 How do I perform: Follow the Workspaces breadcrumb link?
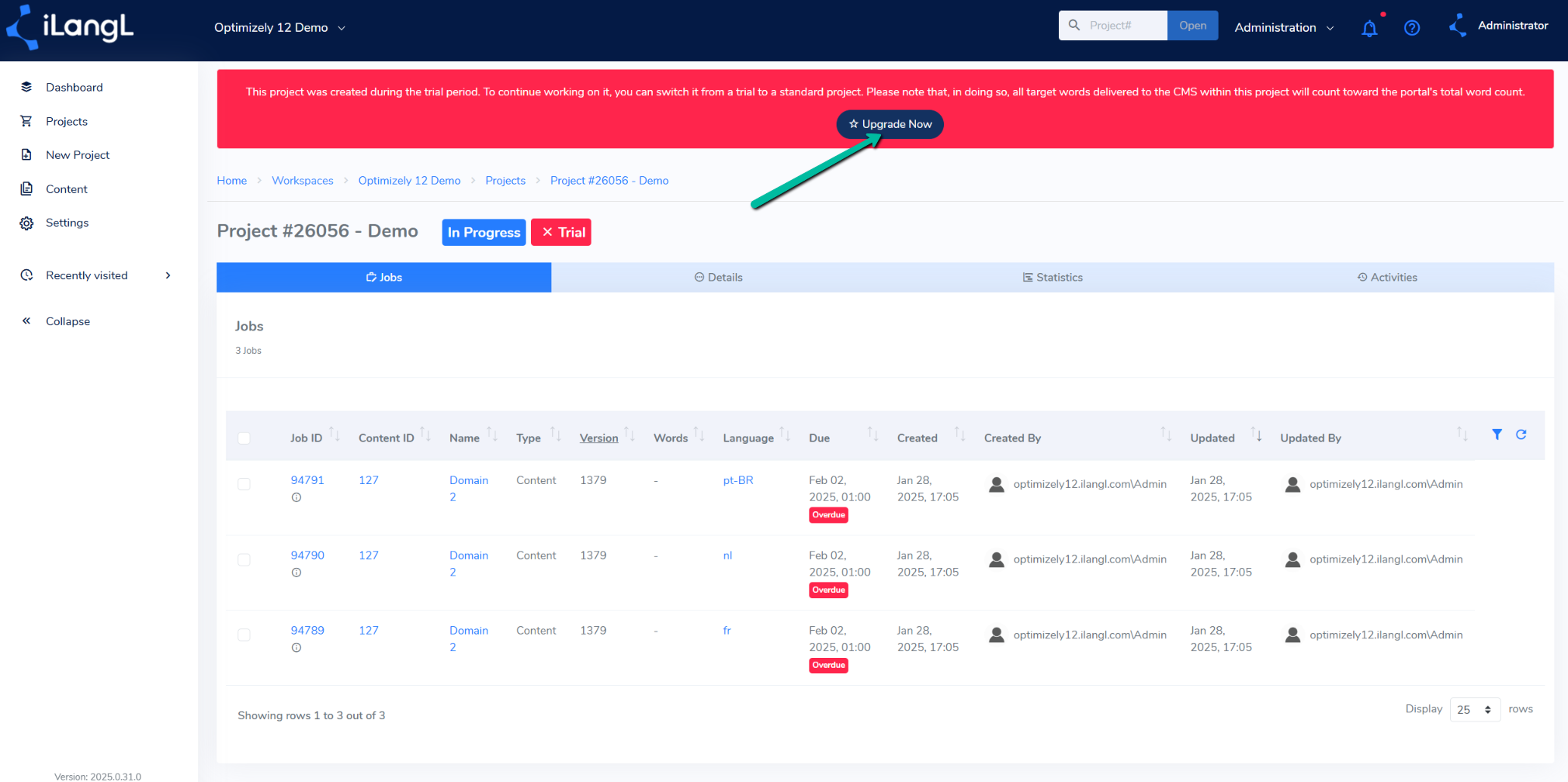(303, 181)
